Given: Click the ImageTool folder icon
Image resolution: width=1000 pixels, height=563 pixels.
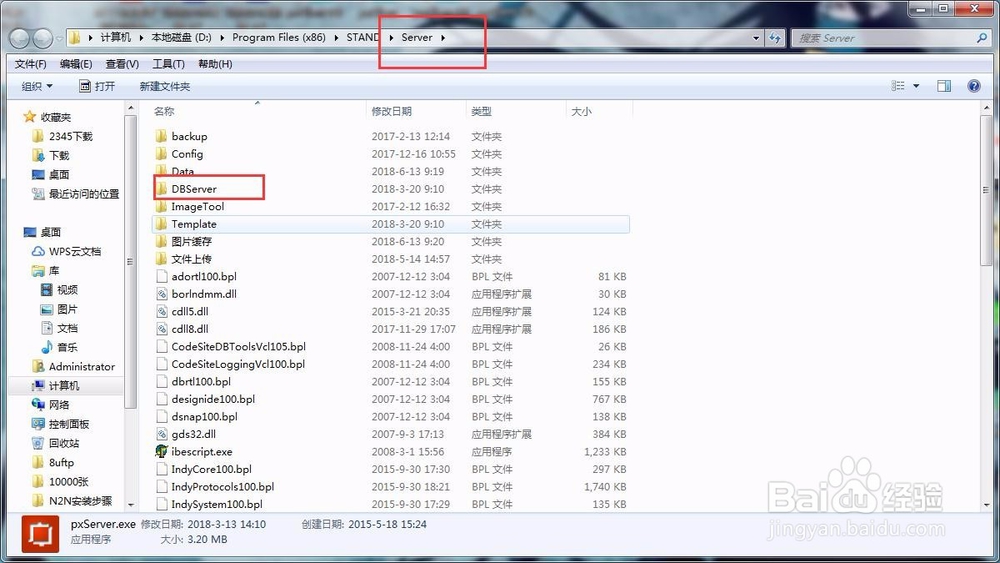Looking at the screenshot, I should [161, 206].
